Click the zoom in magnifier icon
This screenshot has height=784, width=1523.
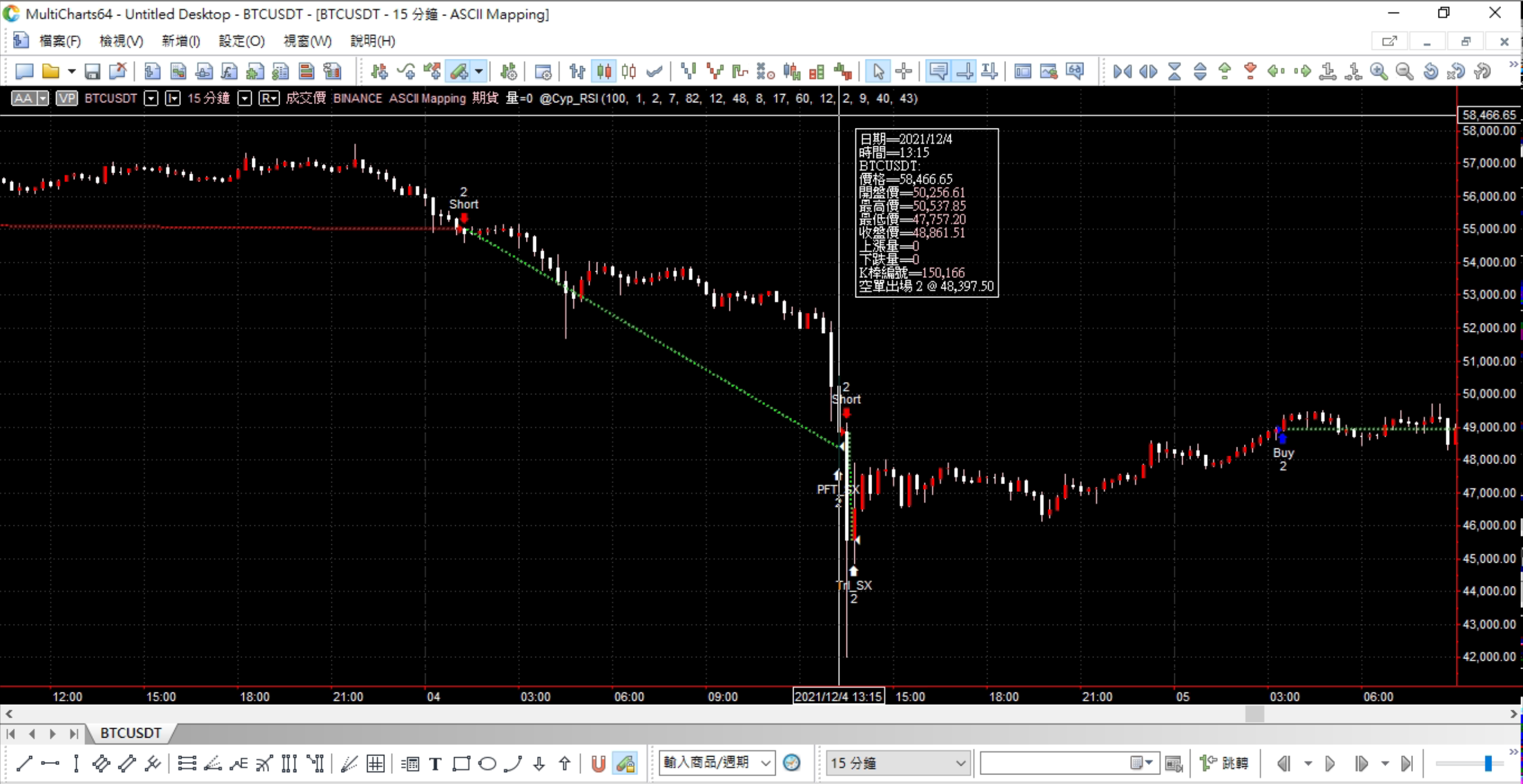1378,72
